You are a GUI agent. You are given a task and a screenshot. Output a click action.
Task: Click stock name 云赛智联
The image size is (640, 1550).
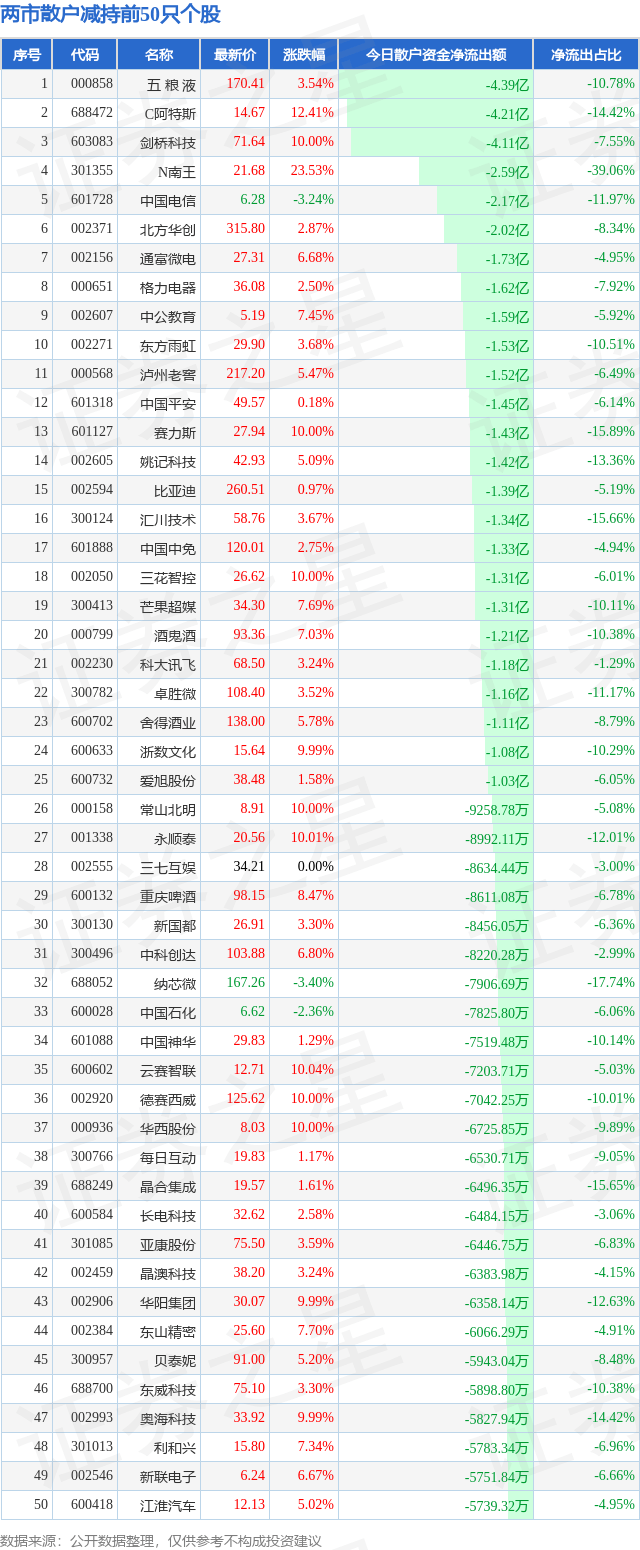click(168, 1070)
